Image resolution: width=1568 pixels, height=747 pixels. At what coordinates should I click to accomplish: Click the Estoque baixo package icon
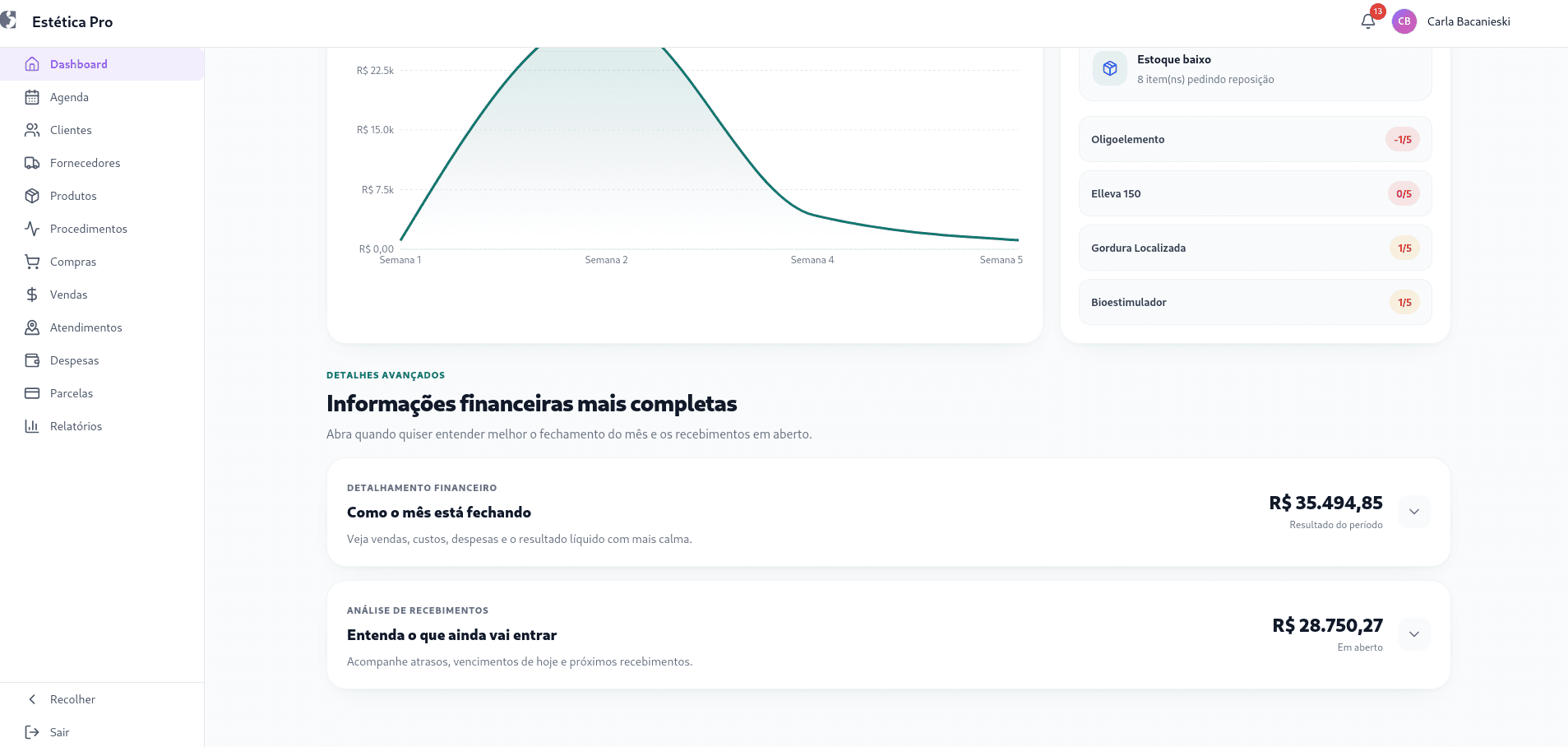tap(1110, 68)
